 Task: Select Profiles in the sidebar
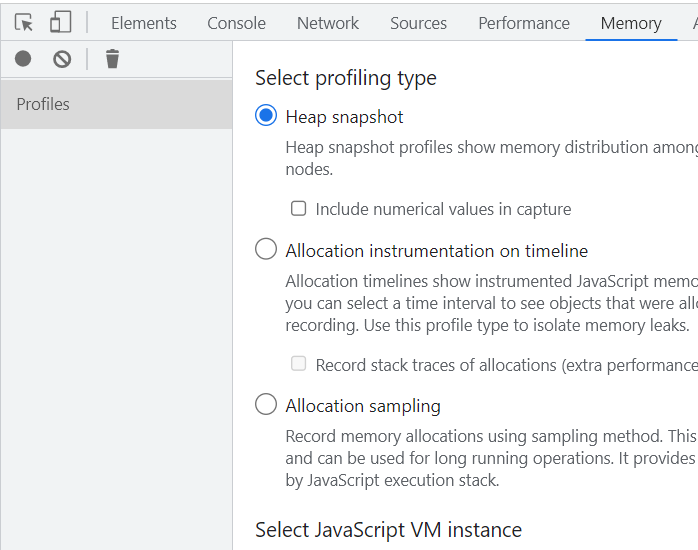43,104
